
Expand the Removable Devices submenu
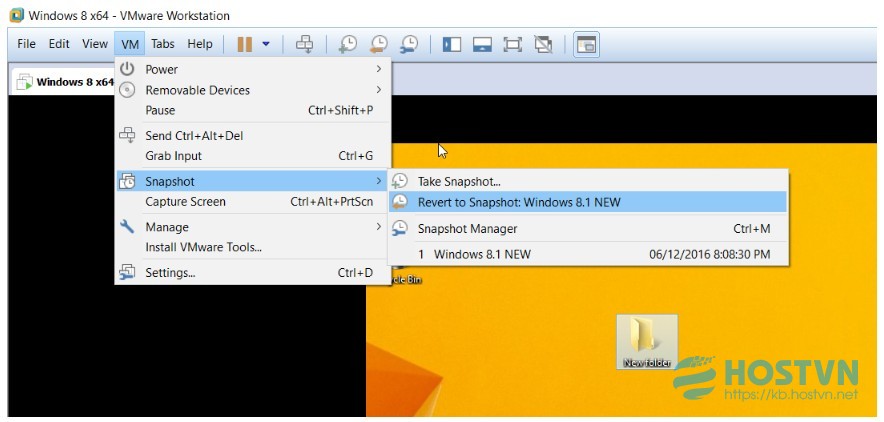click(x=253, y=90)
